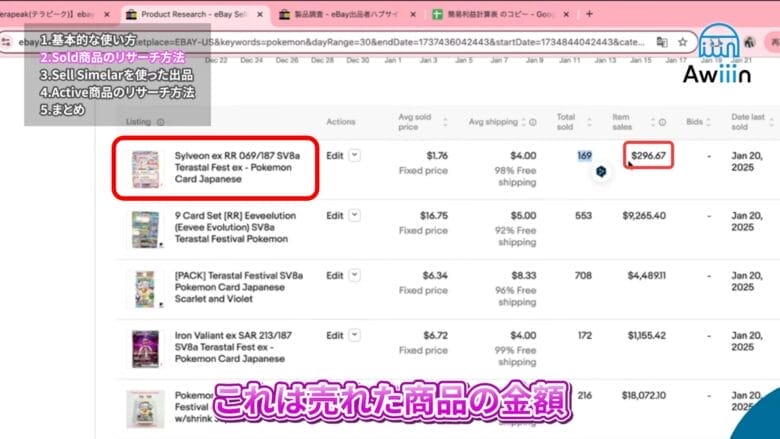
Task: Click the blue extension icon below 169
Action: tap(601, 172)
